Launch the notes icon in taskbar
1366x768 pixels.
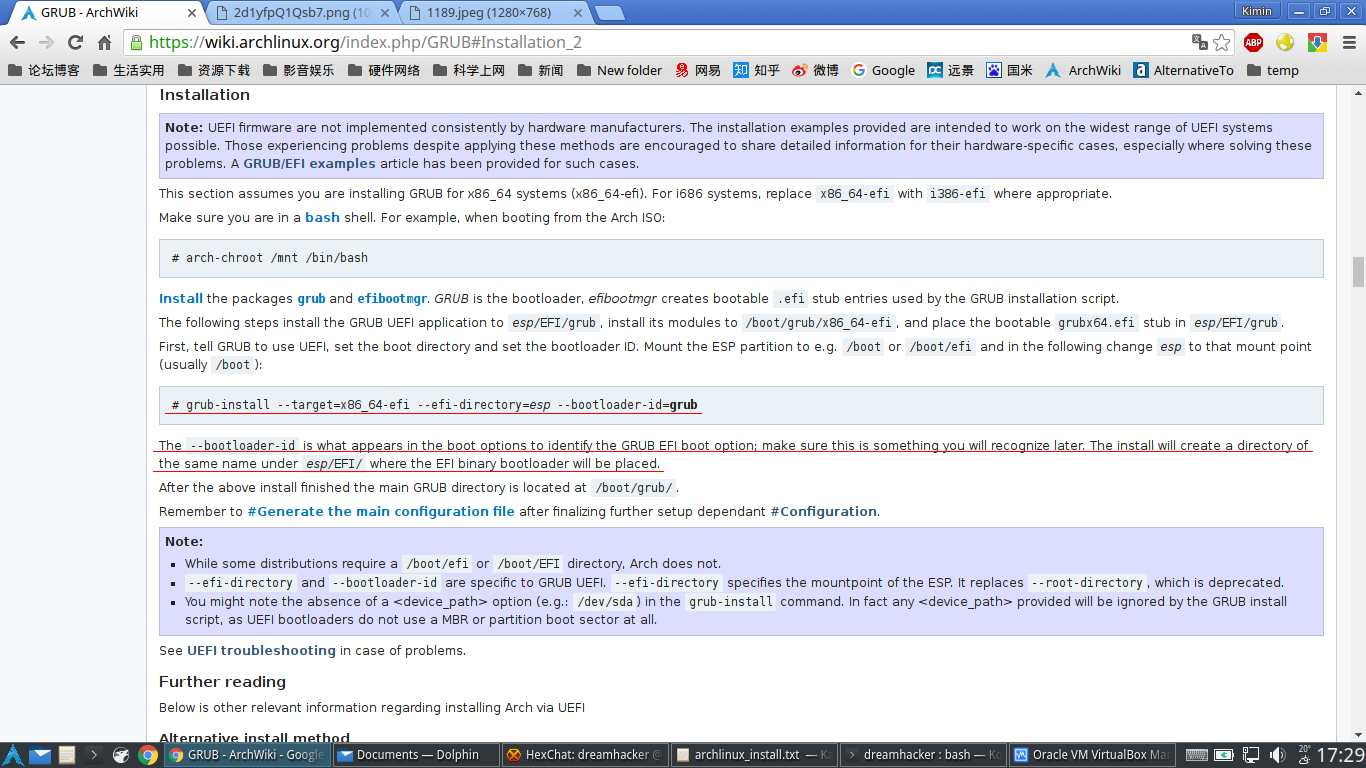point(66,755)
